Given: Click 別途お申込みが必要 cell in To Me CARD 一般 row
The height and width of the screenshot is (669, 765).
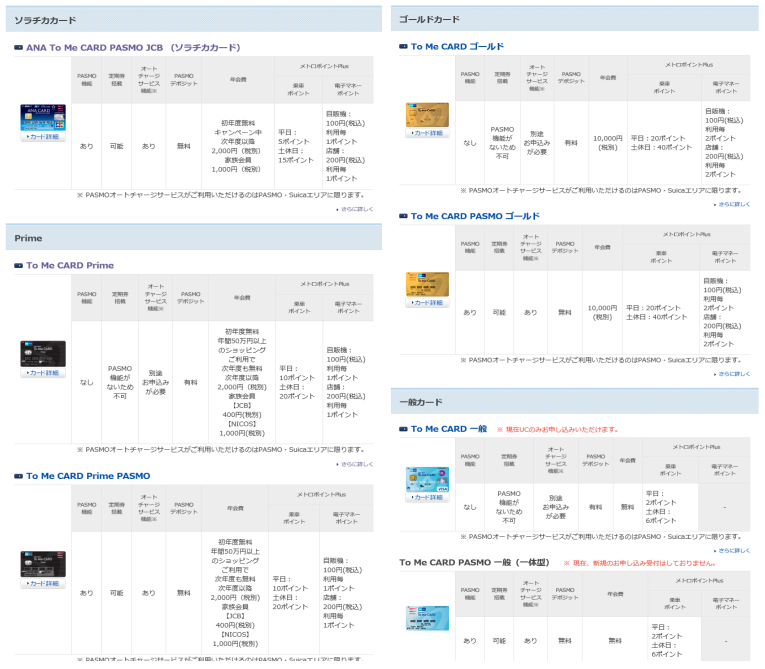Looking at the screenshot, I should click(556, 507).
